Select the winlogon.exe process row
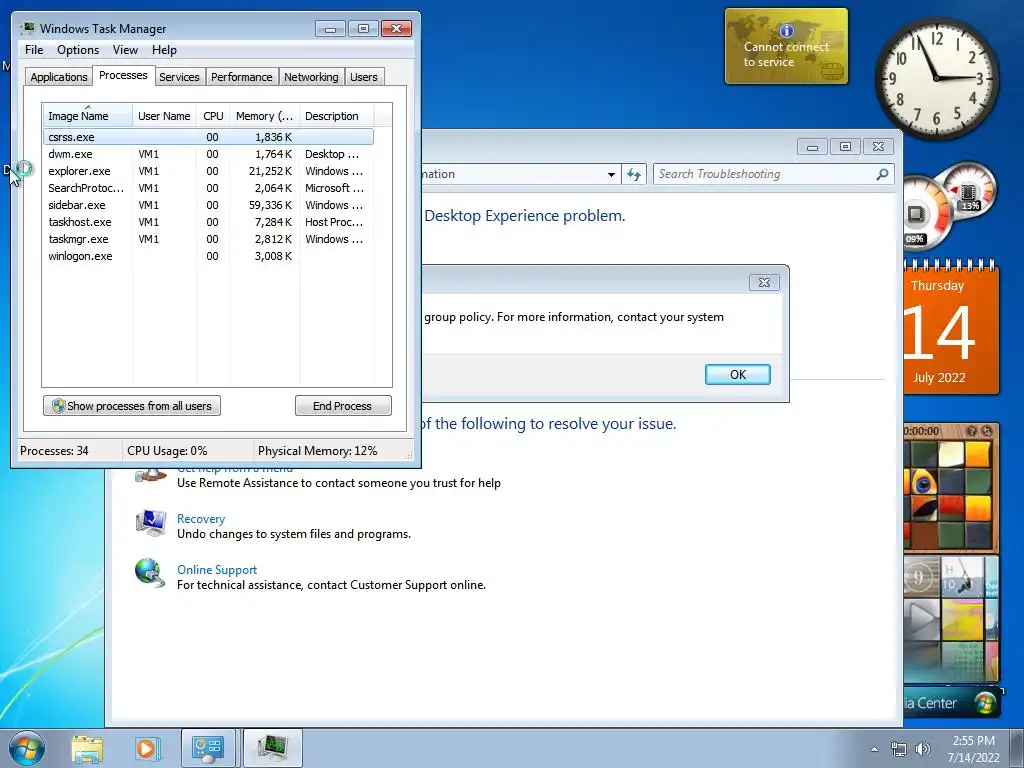The height and width of the screenshot is (768, 1024). tap(208, 256)
